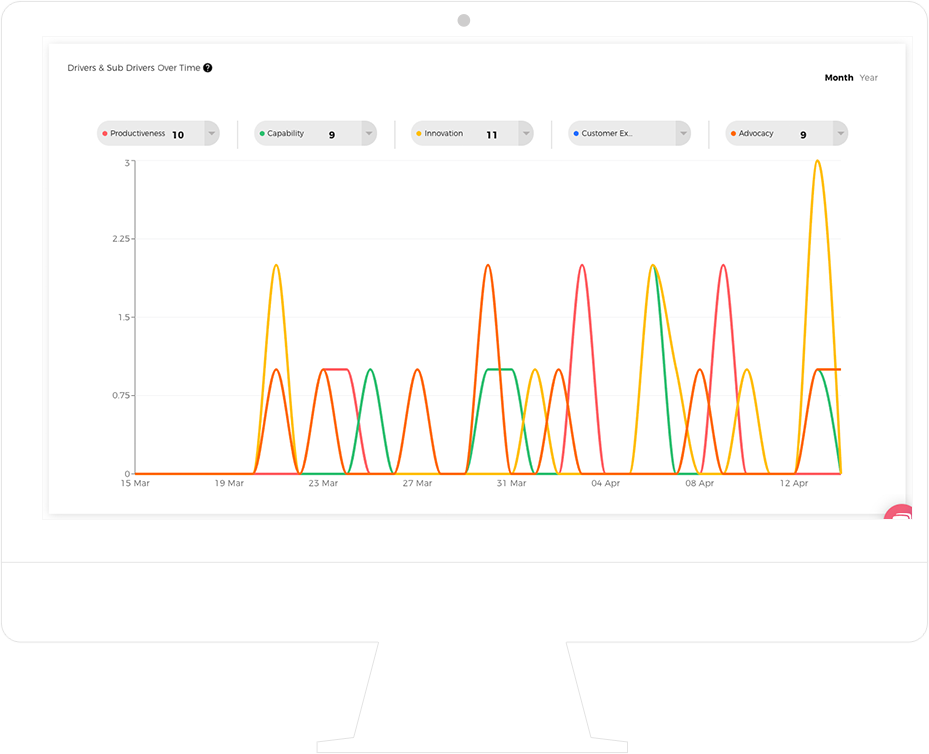Image resolution: width=929 pixels, height=754 pixels.
Task: Expand the Innovation dropdown arrow
Action: (526, 133)
